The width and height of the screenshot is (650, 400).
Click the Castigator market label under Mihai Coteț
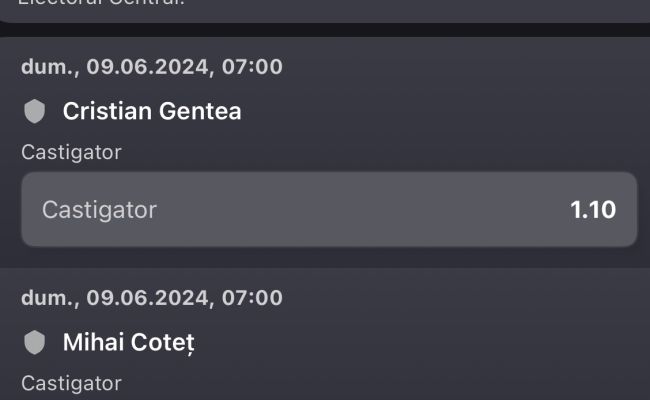pyautogui.click(x=71, y=383)
